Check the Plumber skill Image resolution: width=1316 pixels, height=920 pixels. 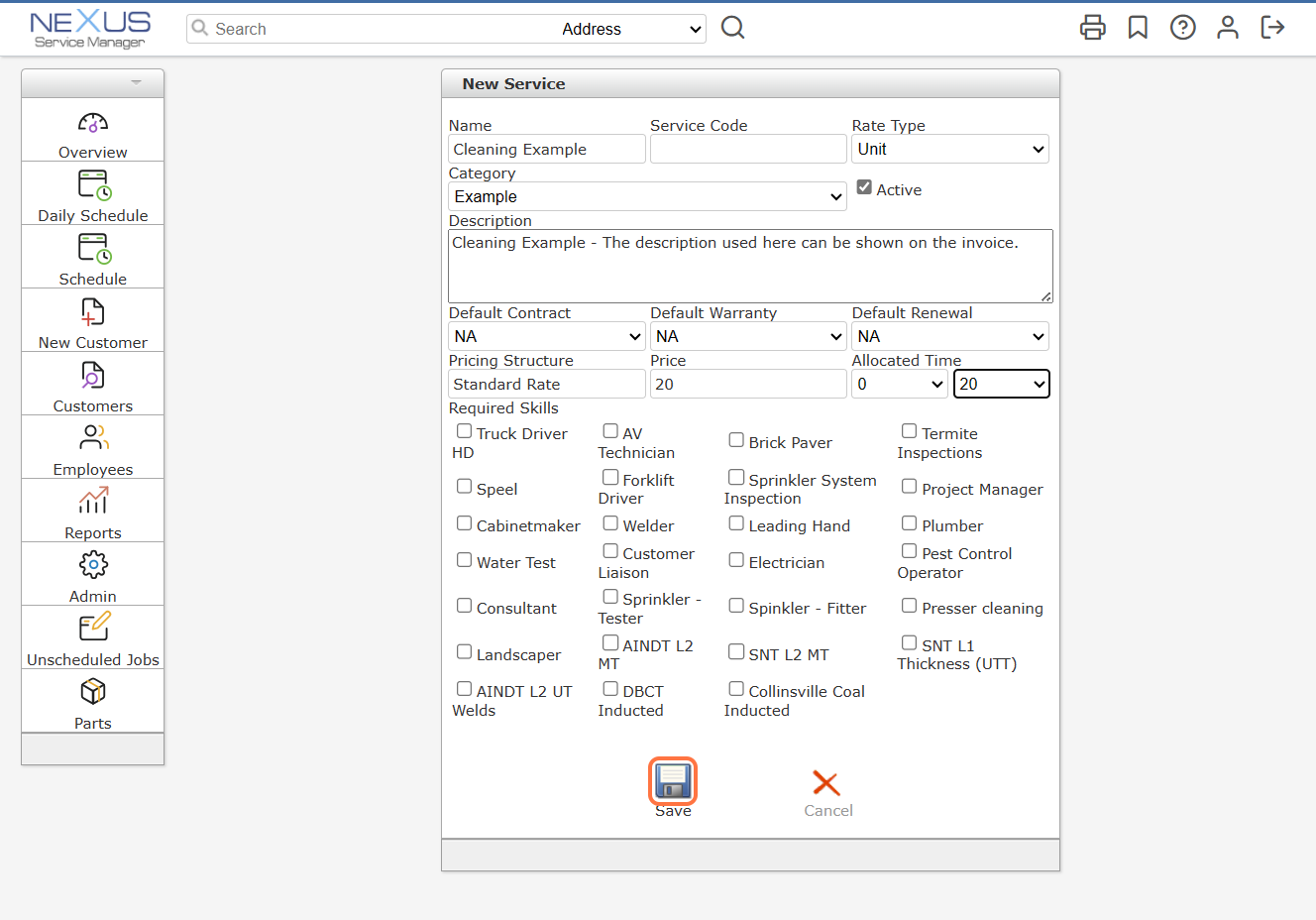coord(909,523)
